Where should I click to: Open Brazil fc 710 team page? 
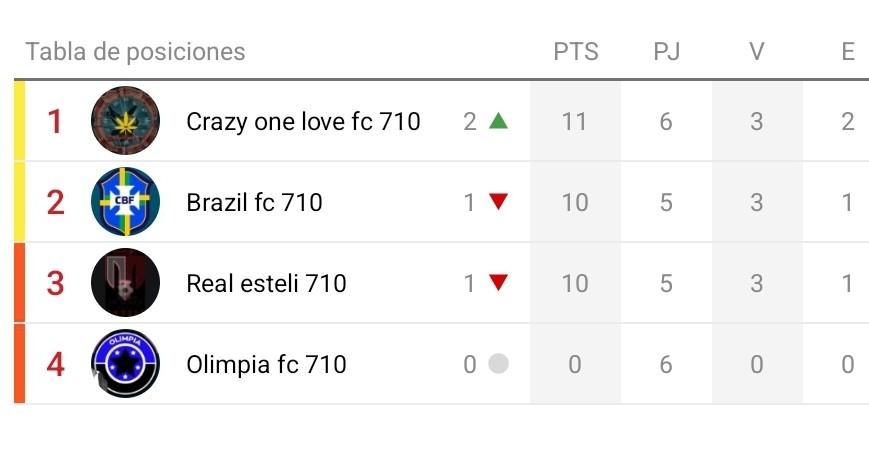click(254, 203)
